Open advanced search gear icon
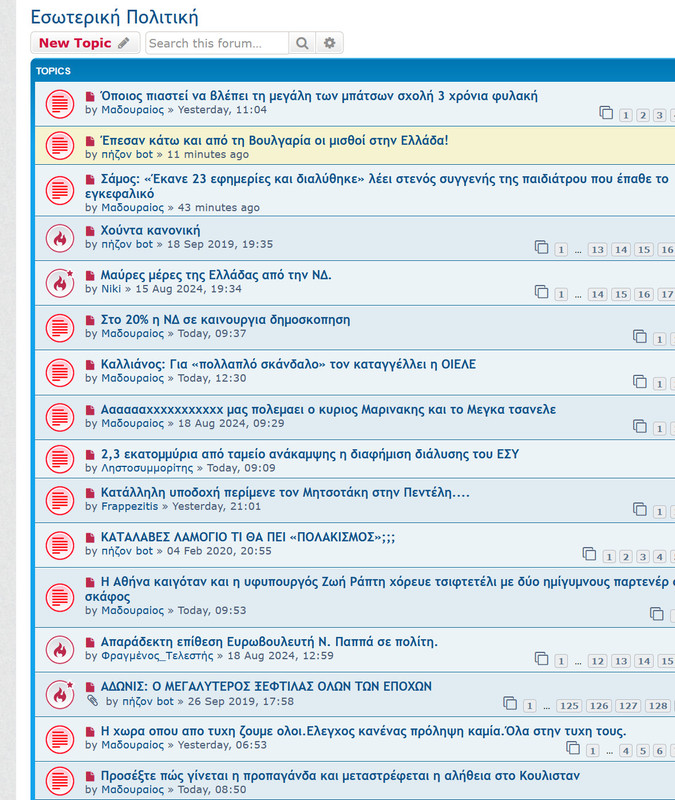The width and height of the screenshot is (675, 800). point(330,43)
